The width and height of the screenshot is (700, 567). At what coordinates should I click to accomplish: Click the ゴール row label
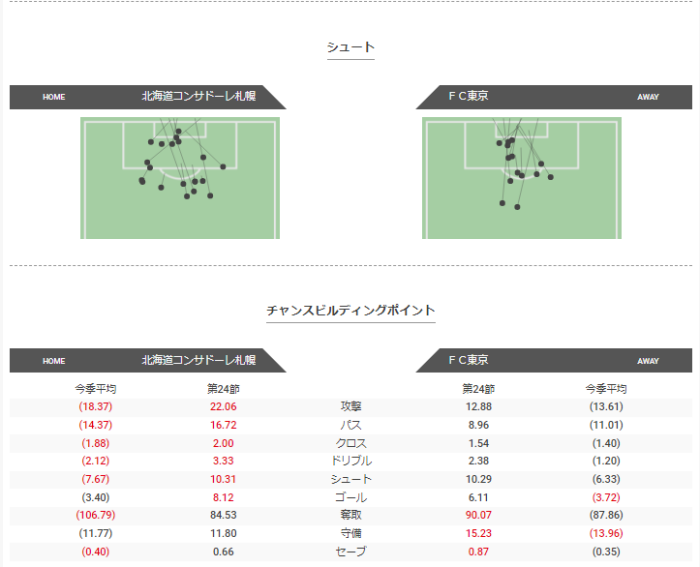point(350,497)
